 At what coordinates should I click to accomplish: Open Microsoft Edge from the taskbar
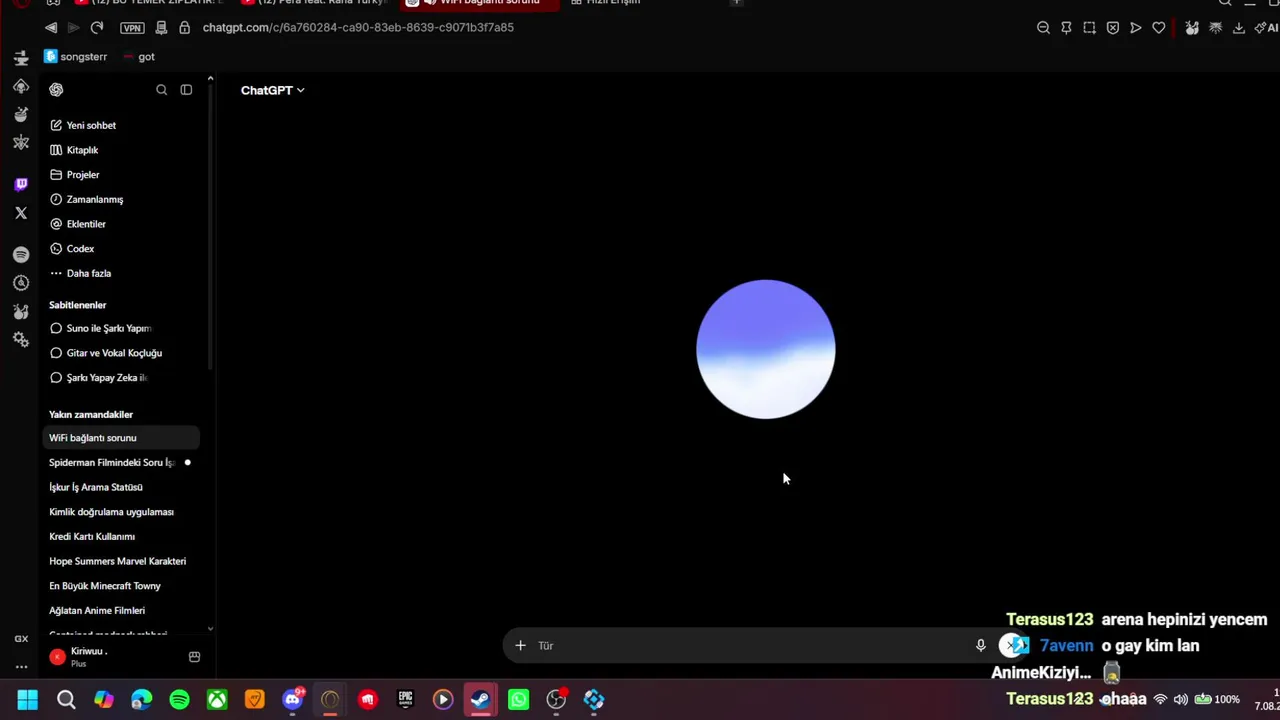tap(141, 700)
